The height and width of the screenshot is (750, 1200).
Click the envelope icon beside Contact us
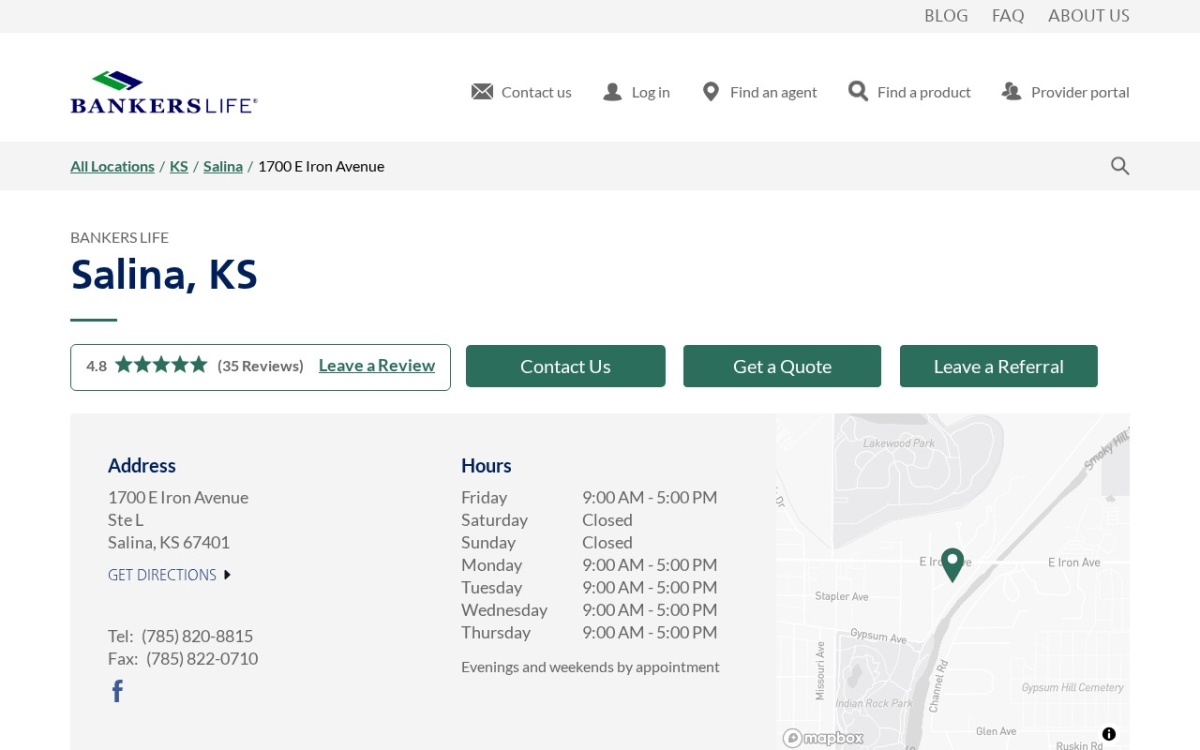click(x=482, y=92)
